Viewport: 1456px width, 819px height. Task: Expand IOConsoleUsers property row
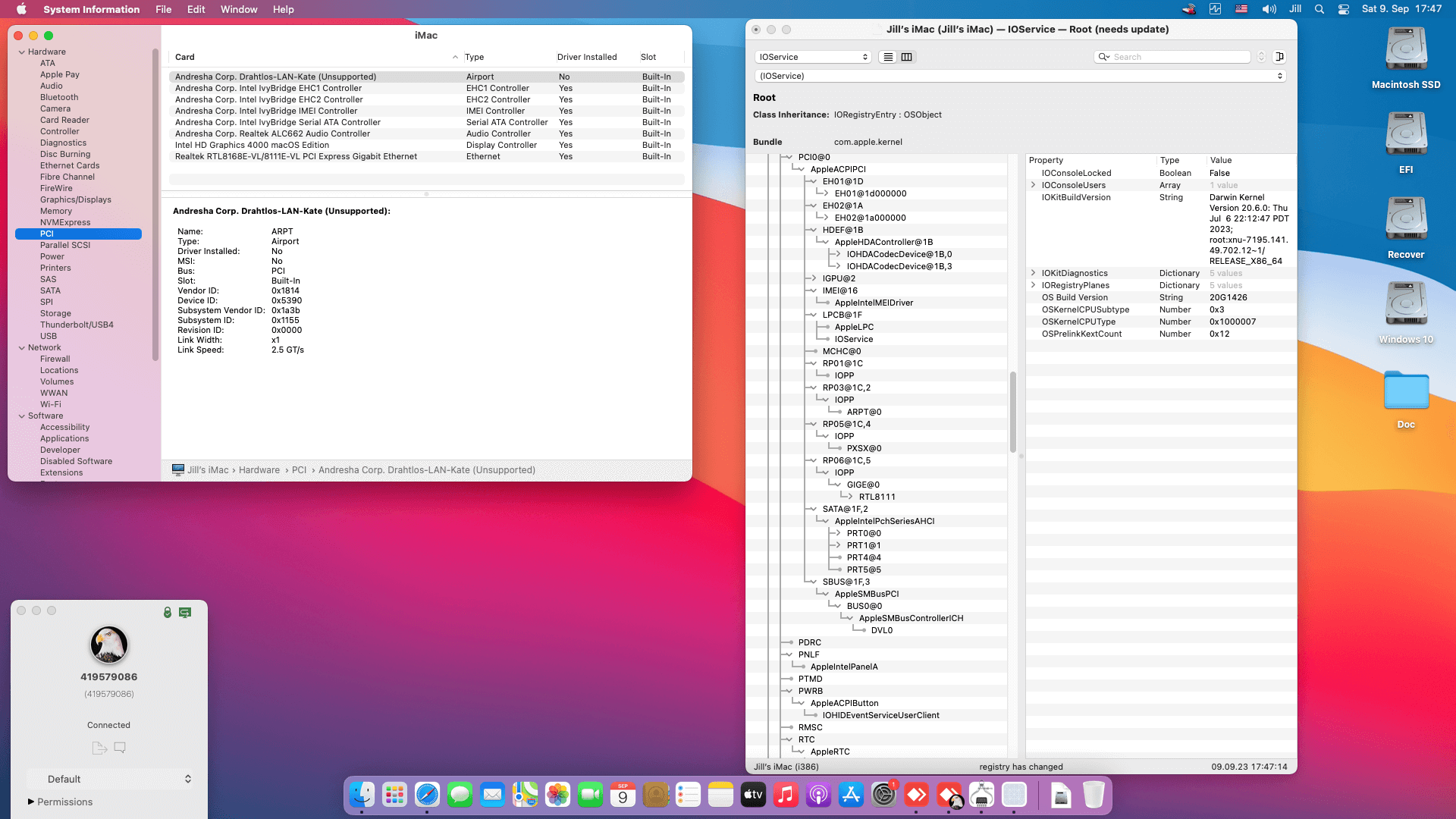coord(1033,185)
